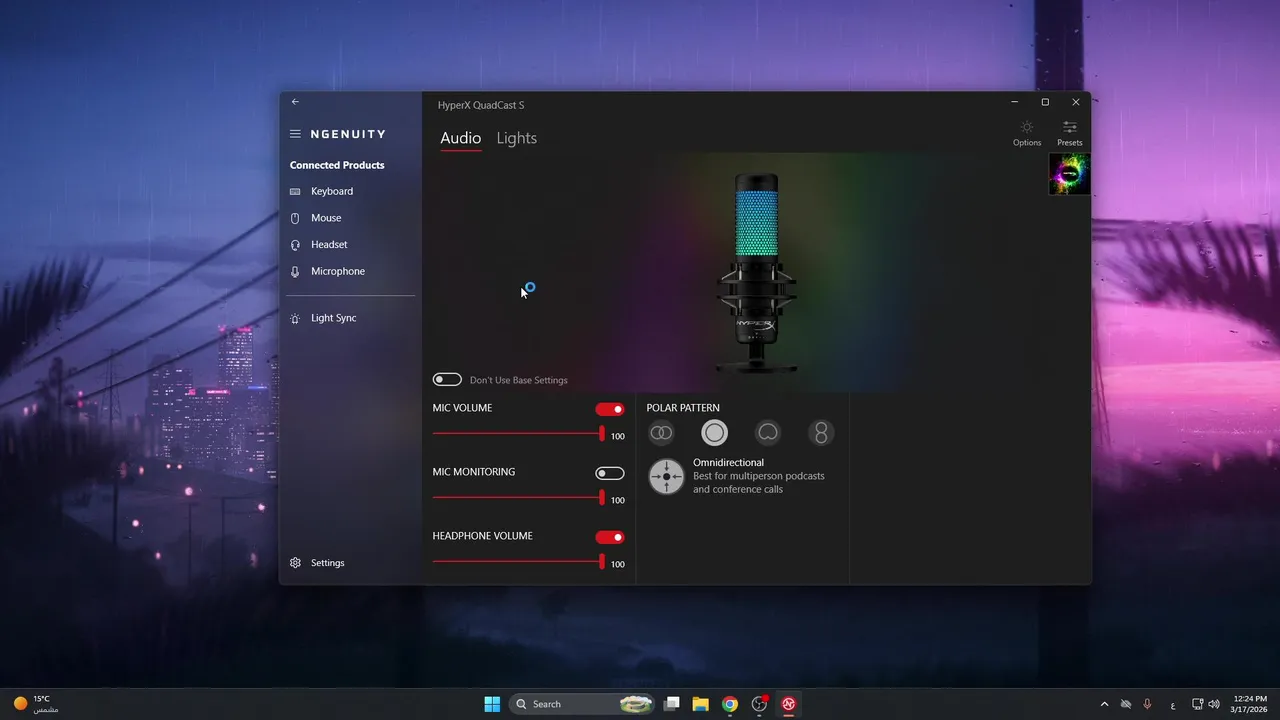Click the back arrow in the title bar

point(295,102)
